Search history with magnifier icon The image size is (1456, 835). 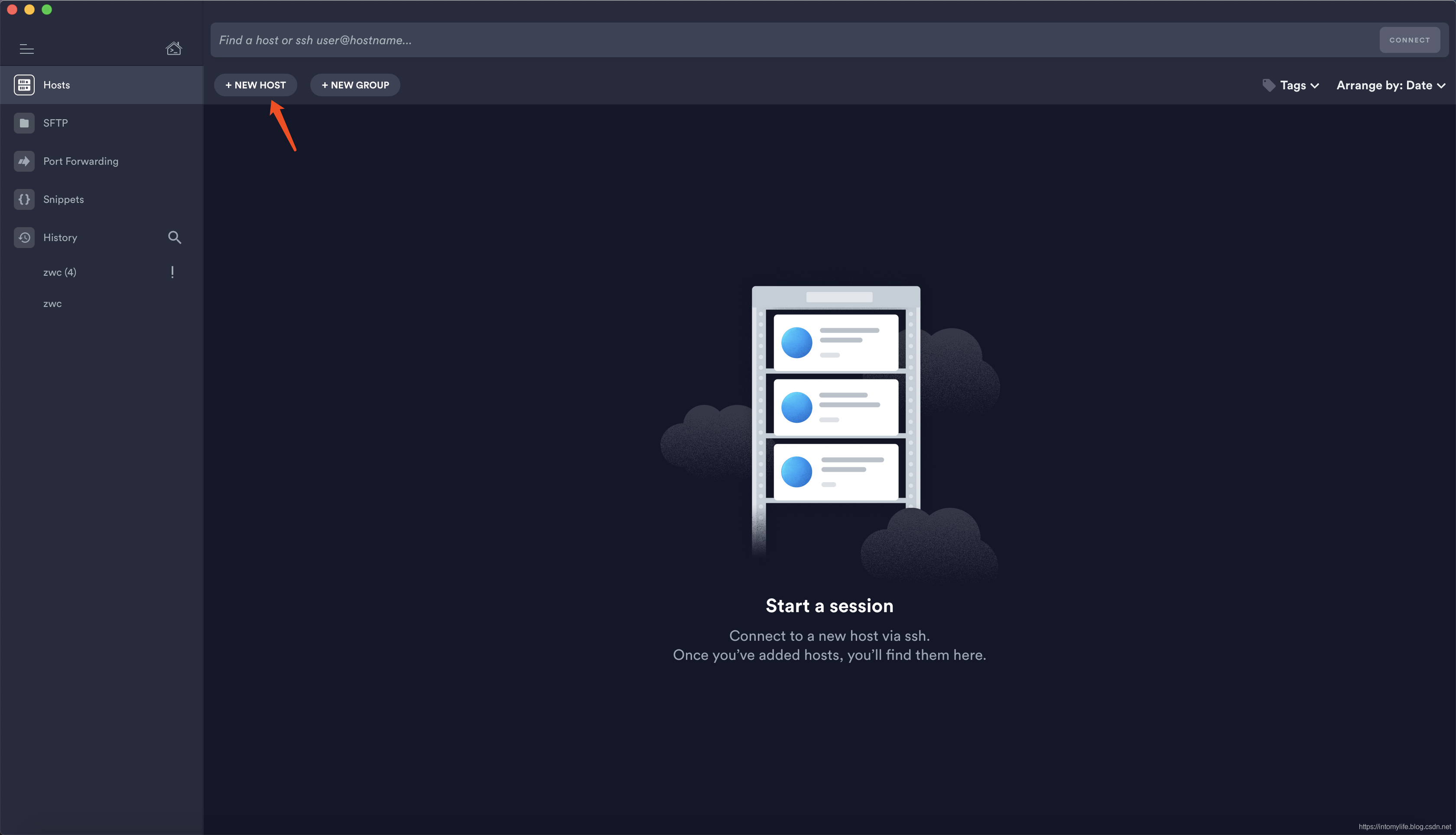174,238
